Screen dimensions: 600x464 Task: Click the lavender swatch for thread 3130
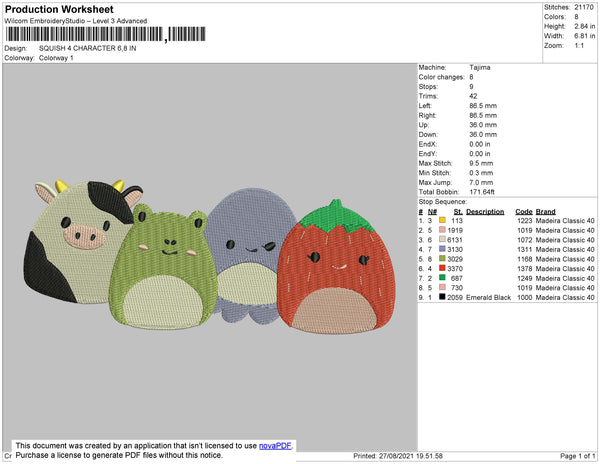pos(442,249)
